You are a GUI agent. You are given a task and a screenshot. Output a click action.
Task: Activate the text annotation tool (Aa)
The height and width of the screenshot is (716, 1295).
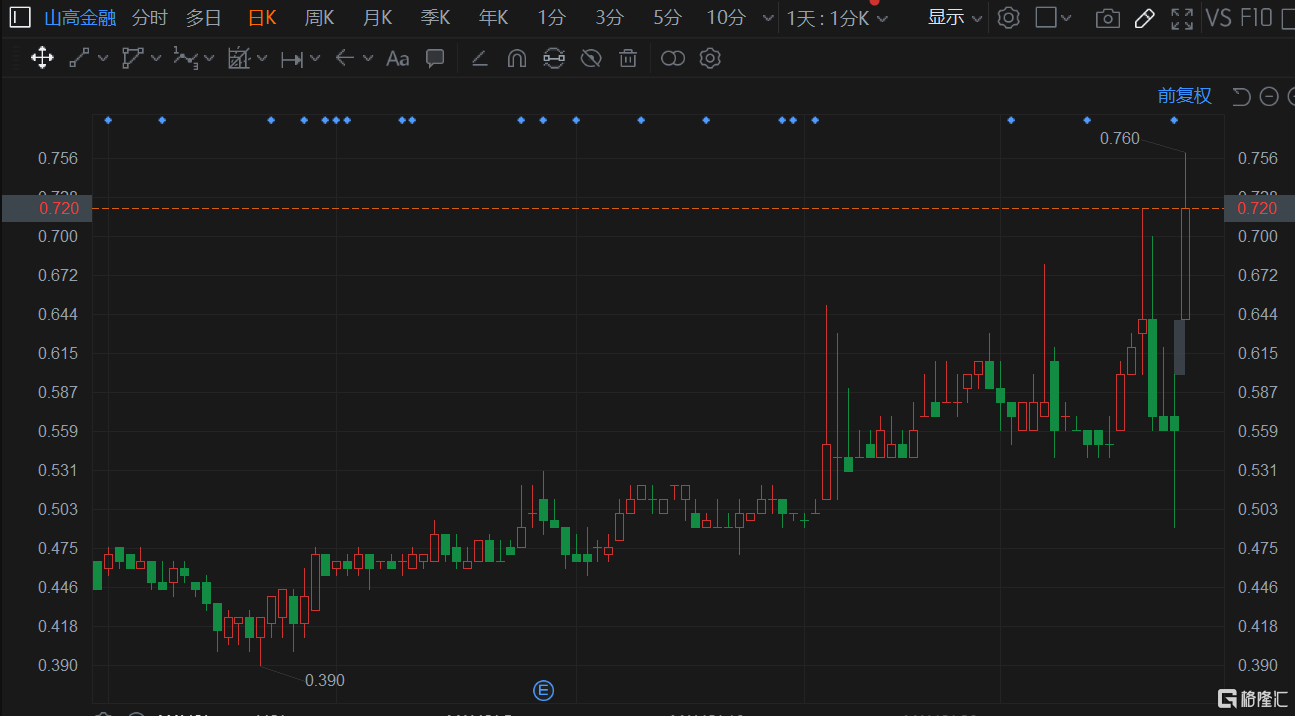[397, 58]
